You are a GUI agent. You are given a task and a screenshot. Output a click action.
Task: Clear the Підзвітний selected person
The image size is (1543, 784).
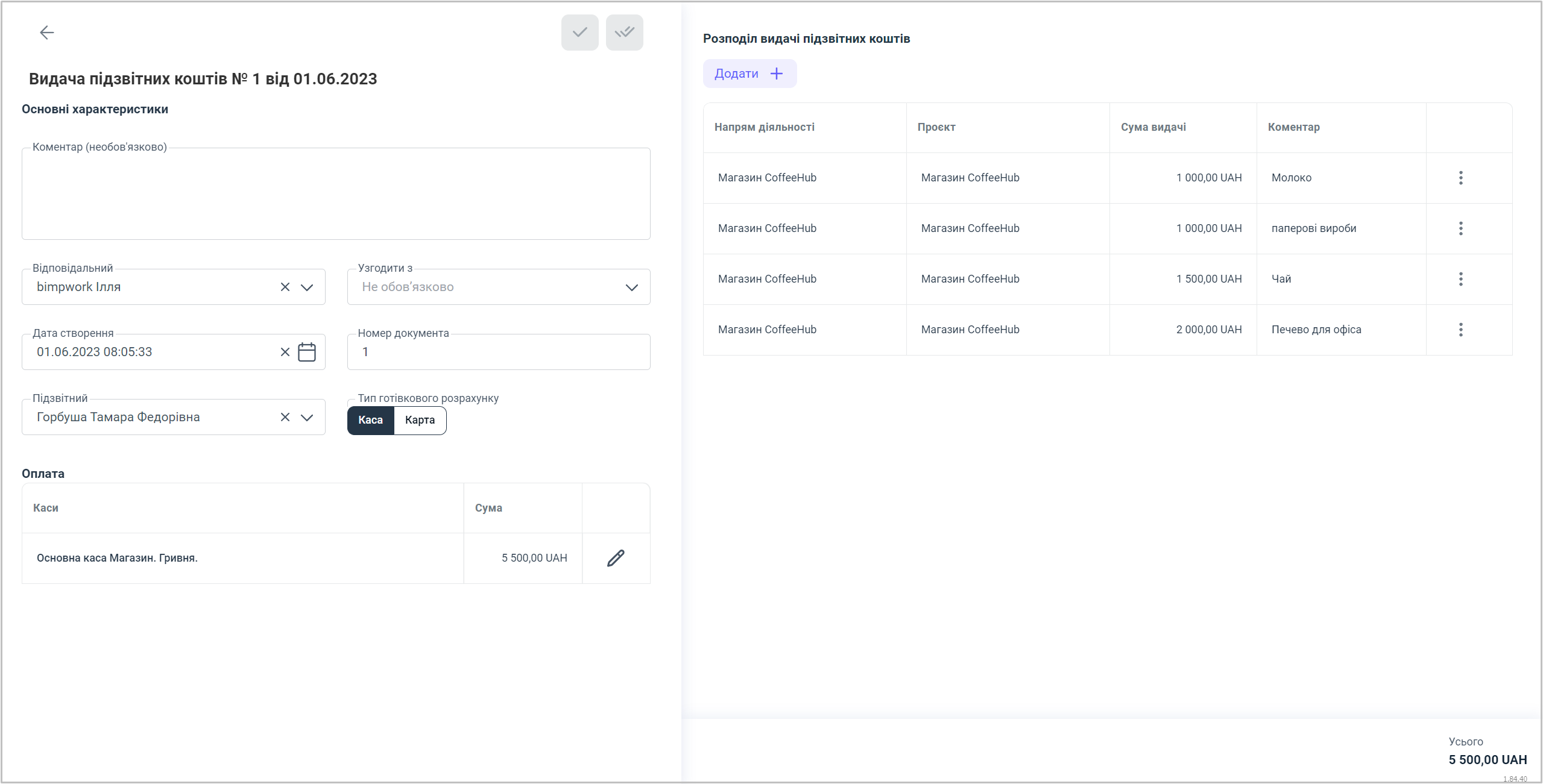tap(285, 417)
